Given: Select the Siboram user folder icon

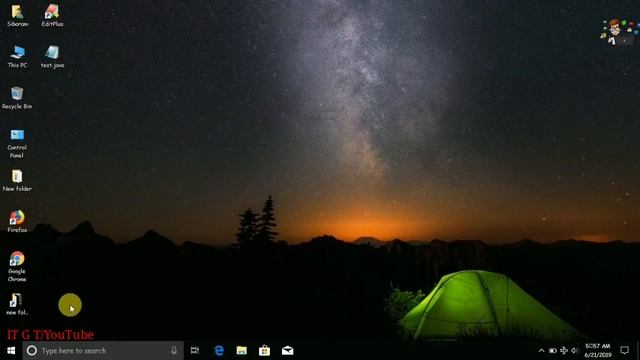Looking at the screenshot, I should tap(17, 16).
